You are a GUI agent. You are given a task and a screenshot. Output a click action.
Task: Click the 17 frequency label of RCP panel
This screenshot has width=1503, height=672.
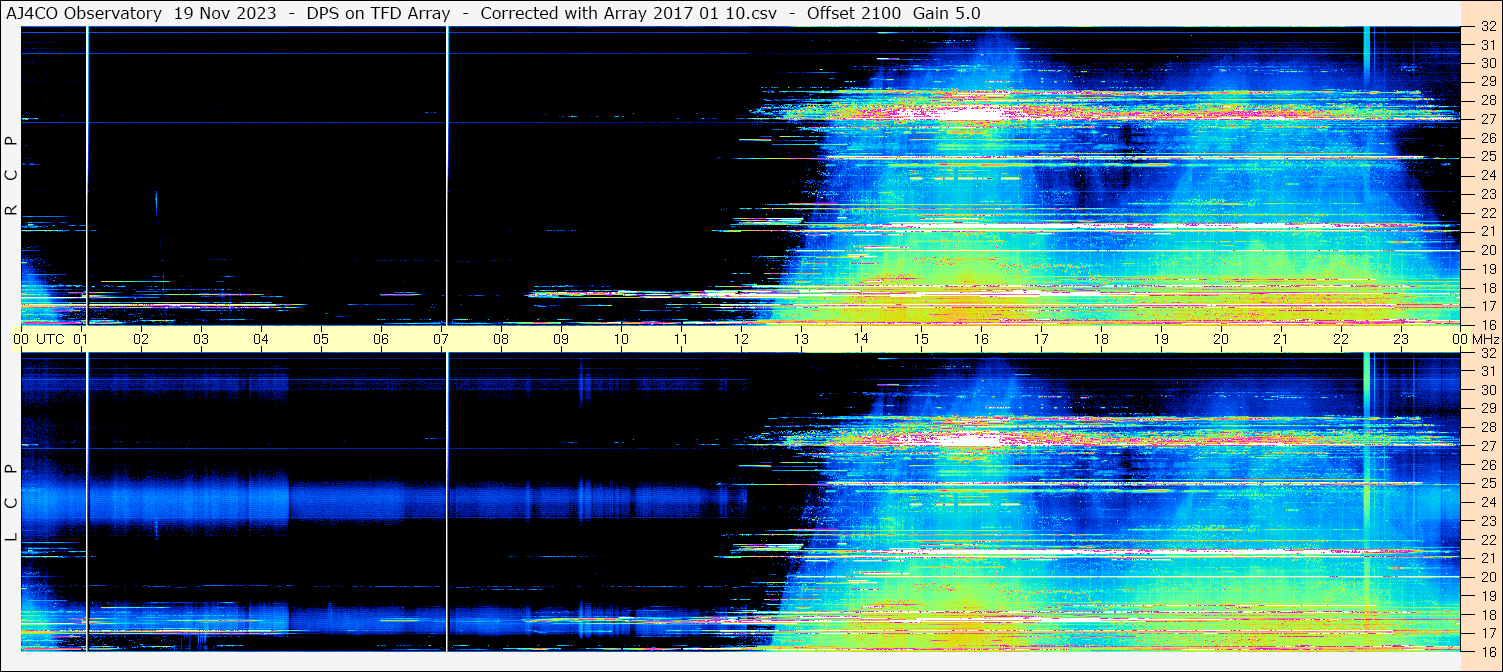coord(1487,306)
